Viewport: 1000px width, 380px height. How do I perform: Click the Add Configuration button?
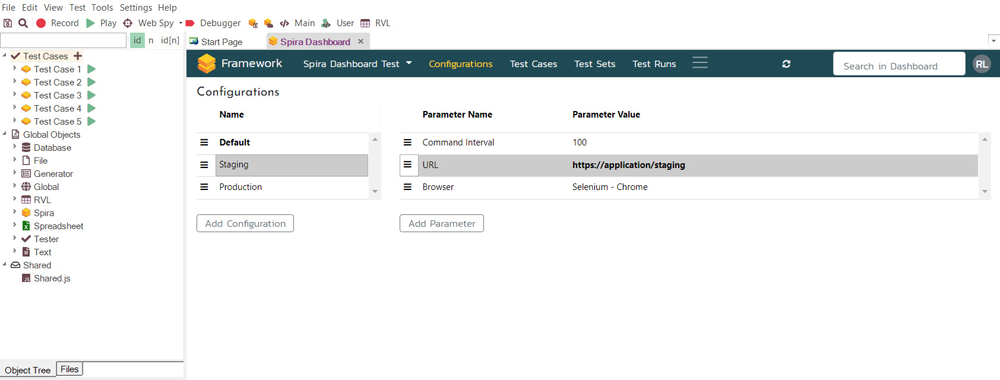pos(245,224)
